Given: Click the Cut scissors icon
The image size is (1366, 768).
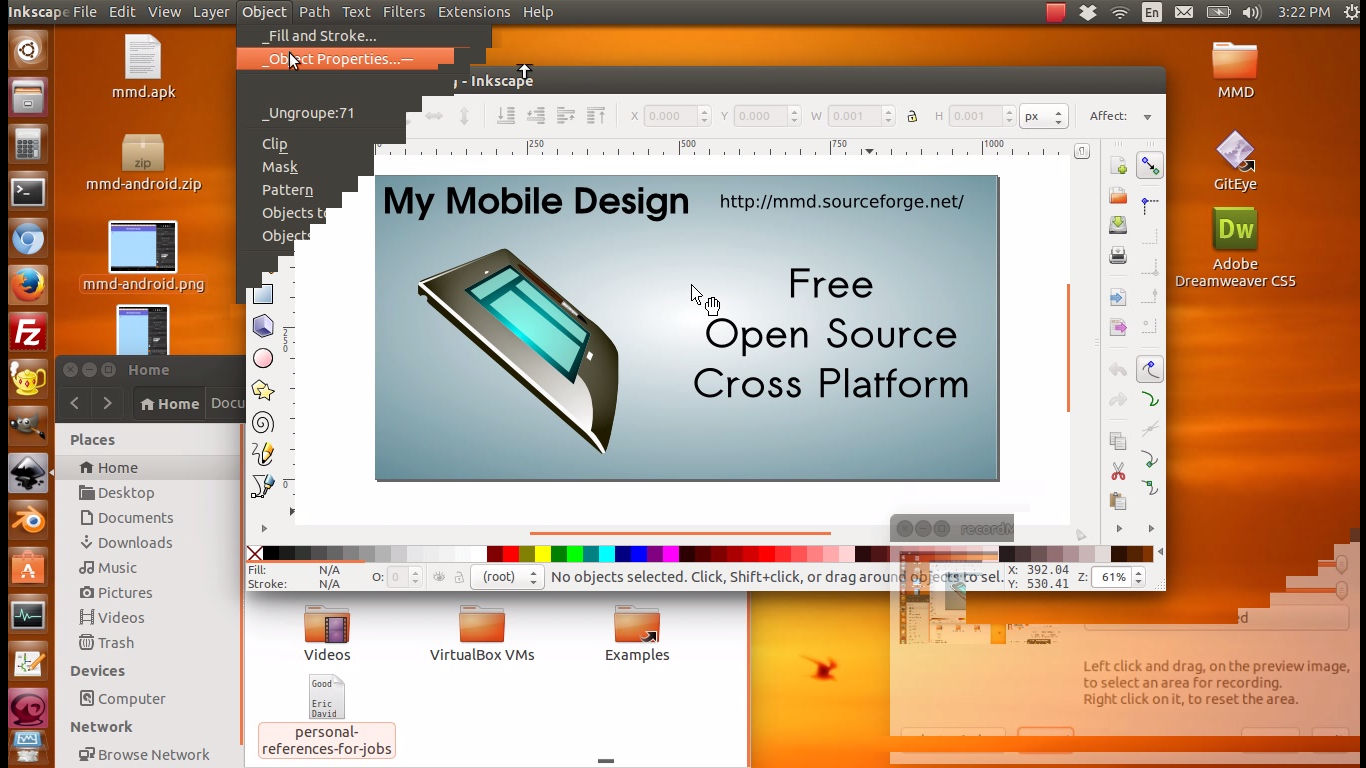Looking at the screenshot, I should click(1118, 471).
